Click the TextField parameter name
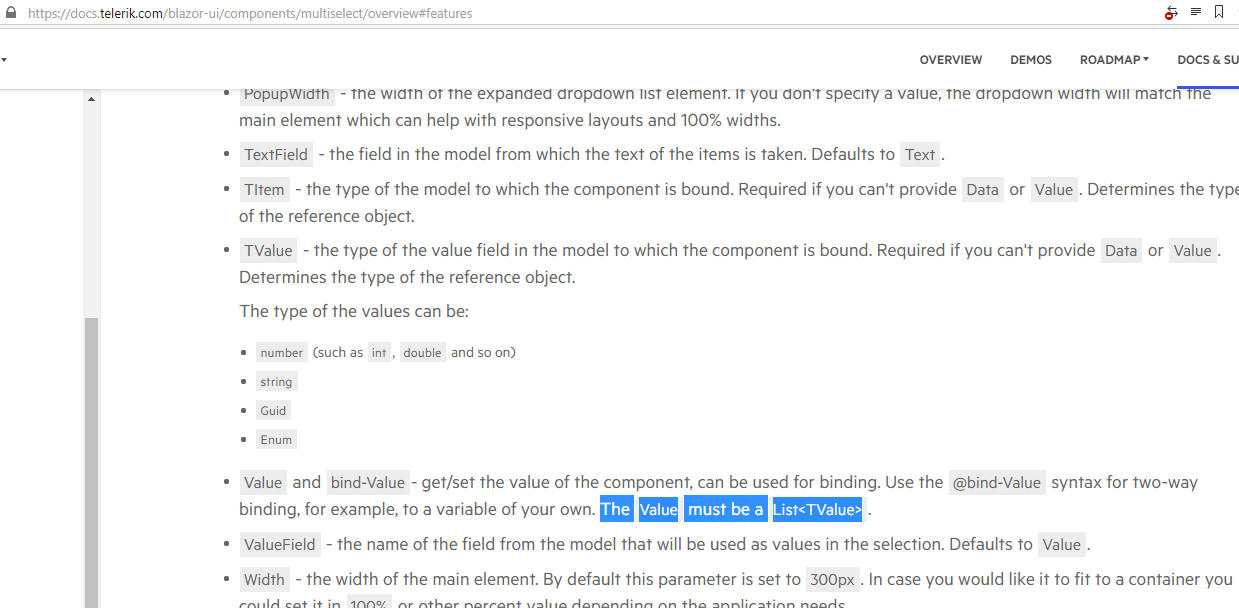The height and width of the screenshot is (608, 1239). [x=276, y=155]
